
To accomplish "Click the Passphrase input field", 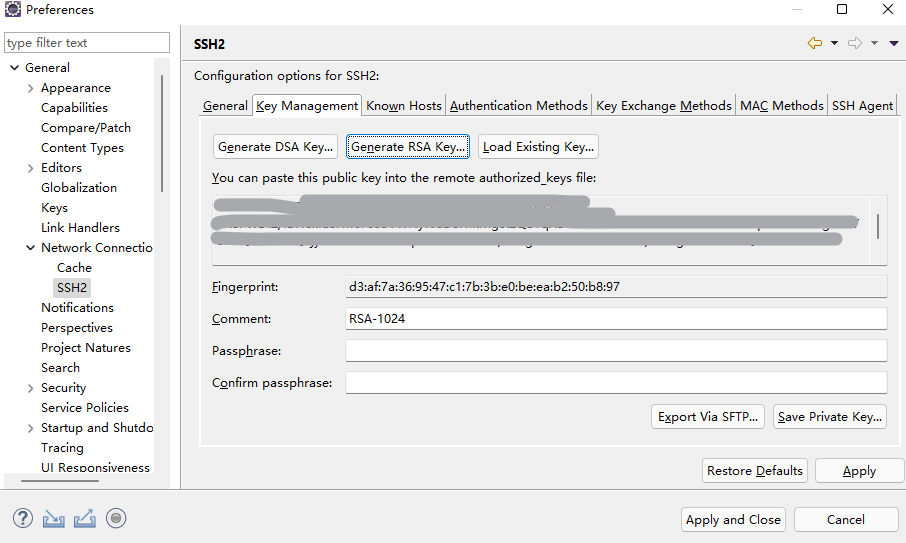I will [x=616, y=350].
